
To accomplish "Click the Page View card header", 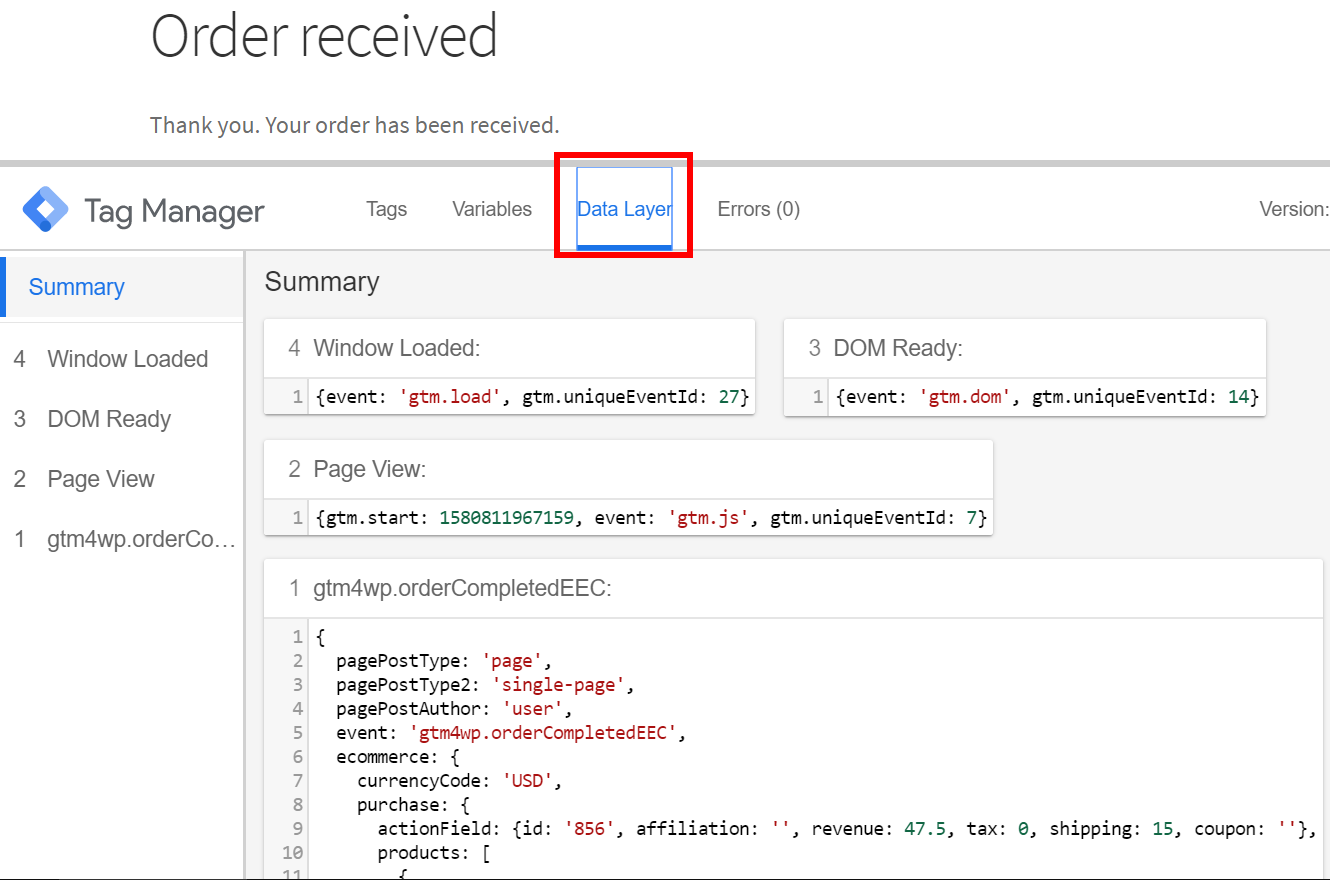I will point(369,469).
